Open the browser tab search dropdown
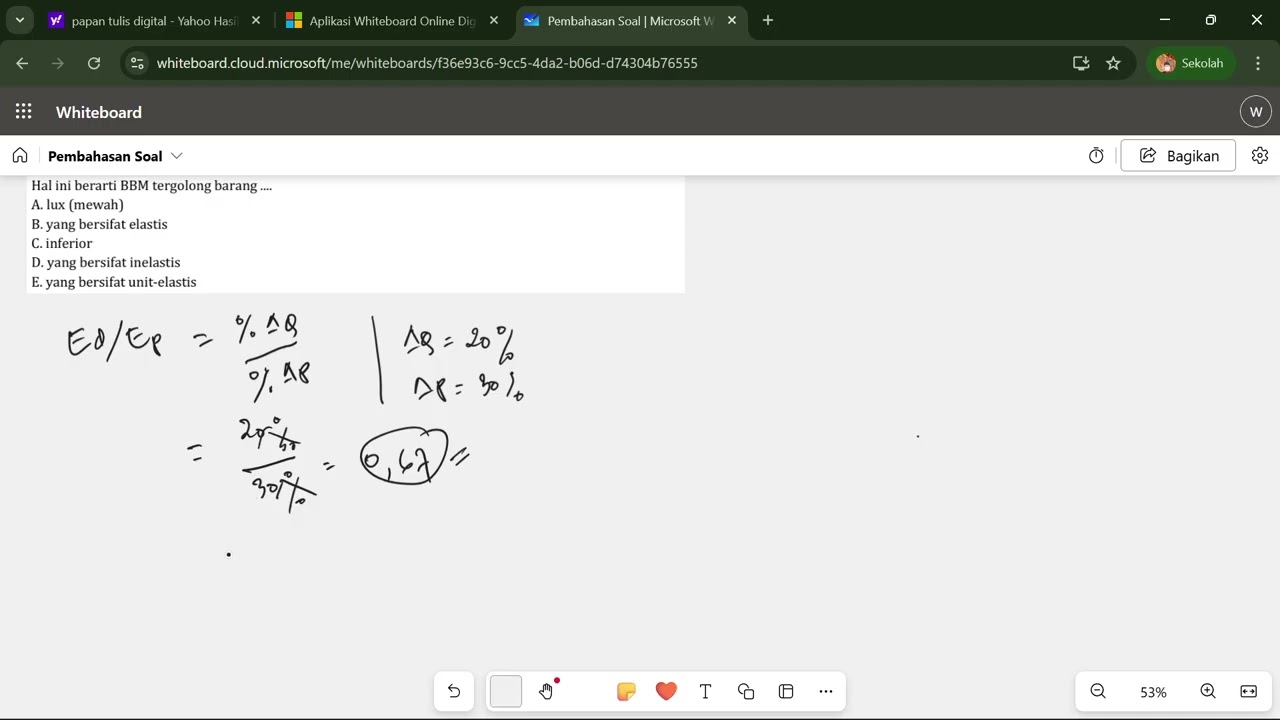 pyautogui.click(x=19, y=20)
